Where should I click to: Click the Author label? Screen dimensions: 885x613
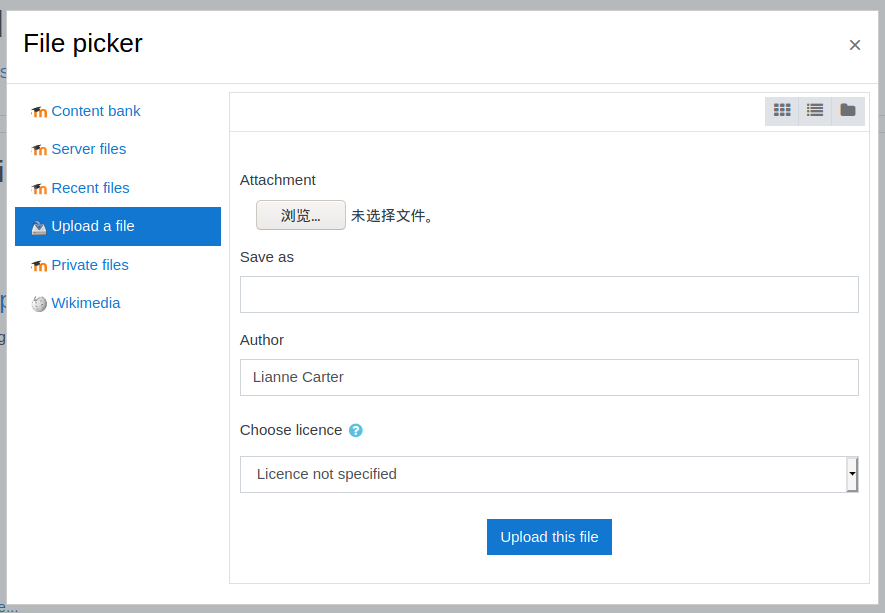coord(262,340)
